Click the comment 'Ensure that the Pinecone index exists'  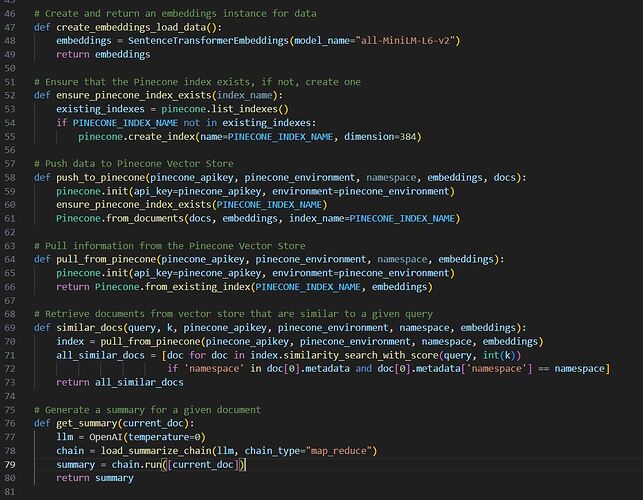(147, 82)
